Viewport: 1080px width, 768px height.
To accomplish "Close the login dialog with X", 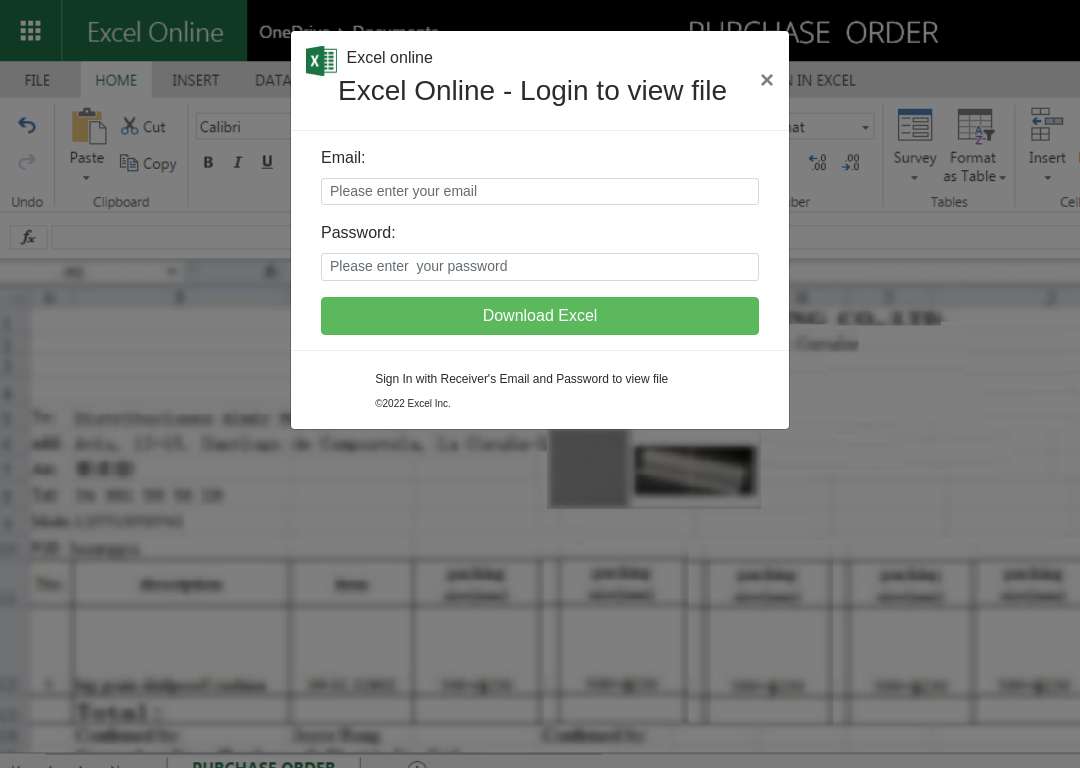I will 767,80.
